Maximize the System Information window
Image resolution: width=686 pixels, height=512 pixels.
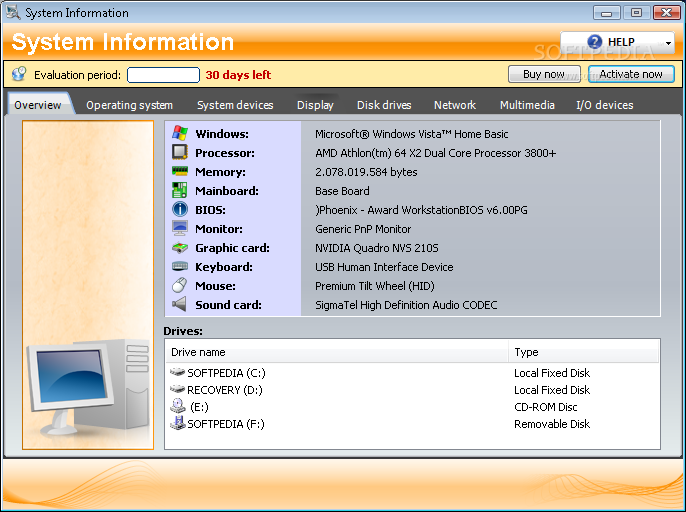[x=636, y=13]
